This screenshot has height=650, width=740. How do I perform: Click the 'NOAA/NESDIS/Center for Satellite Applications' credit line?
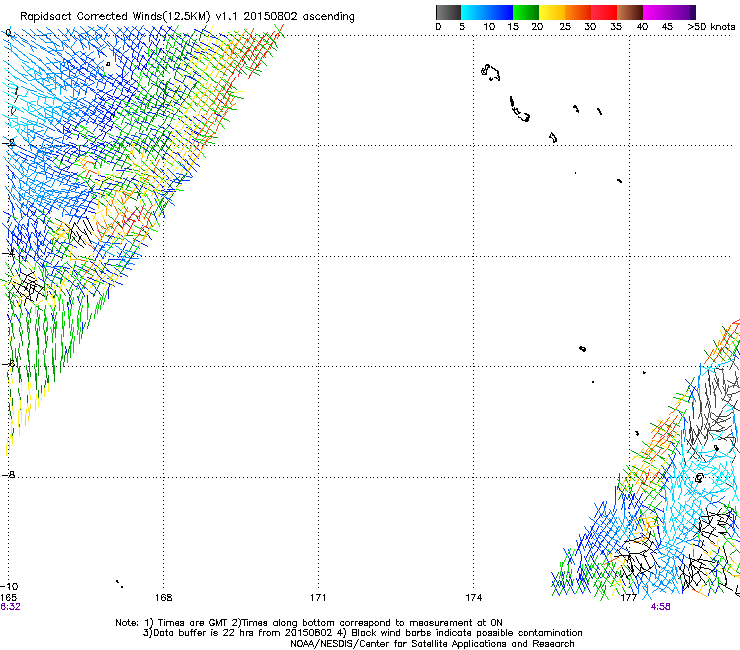432,644
